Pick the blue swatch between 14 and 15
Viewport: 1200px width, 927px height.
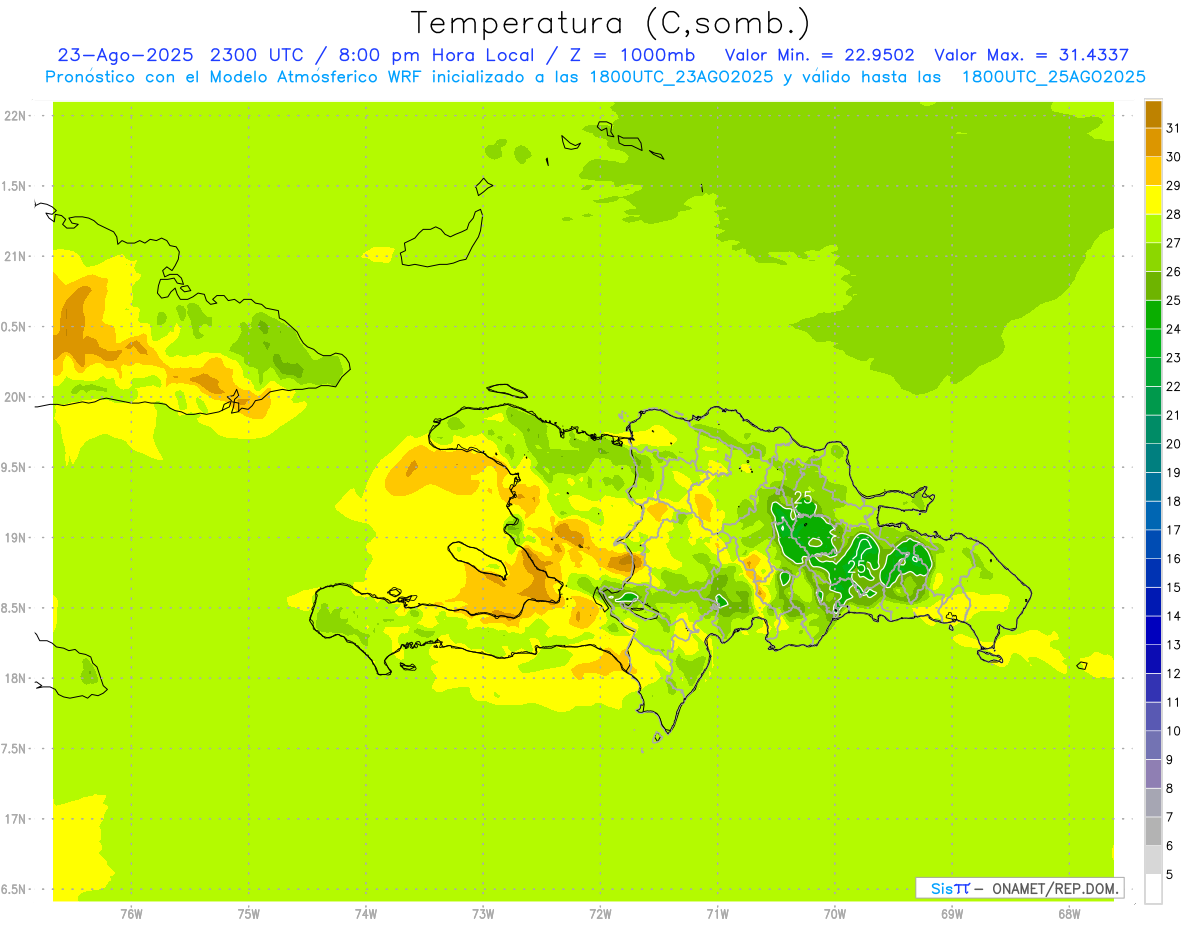coord(1153,601)
